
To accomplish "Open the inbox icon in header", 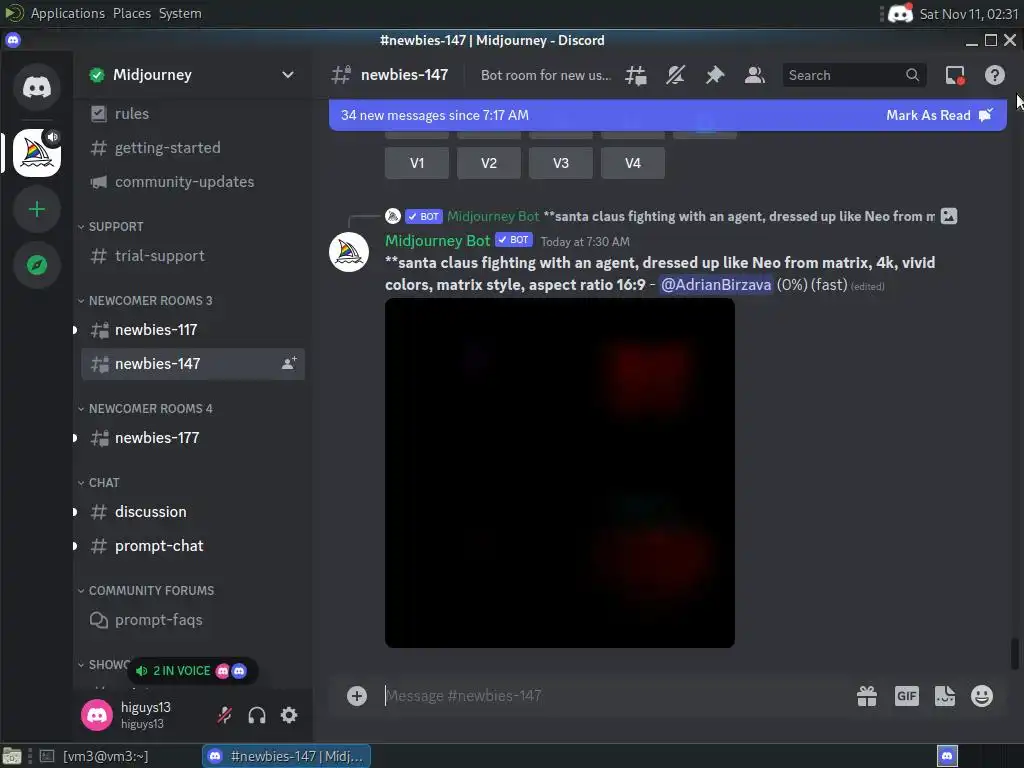I will 955,76.
